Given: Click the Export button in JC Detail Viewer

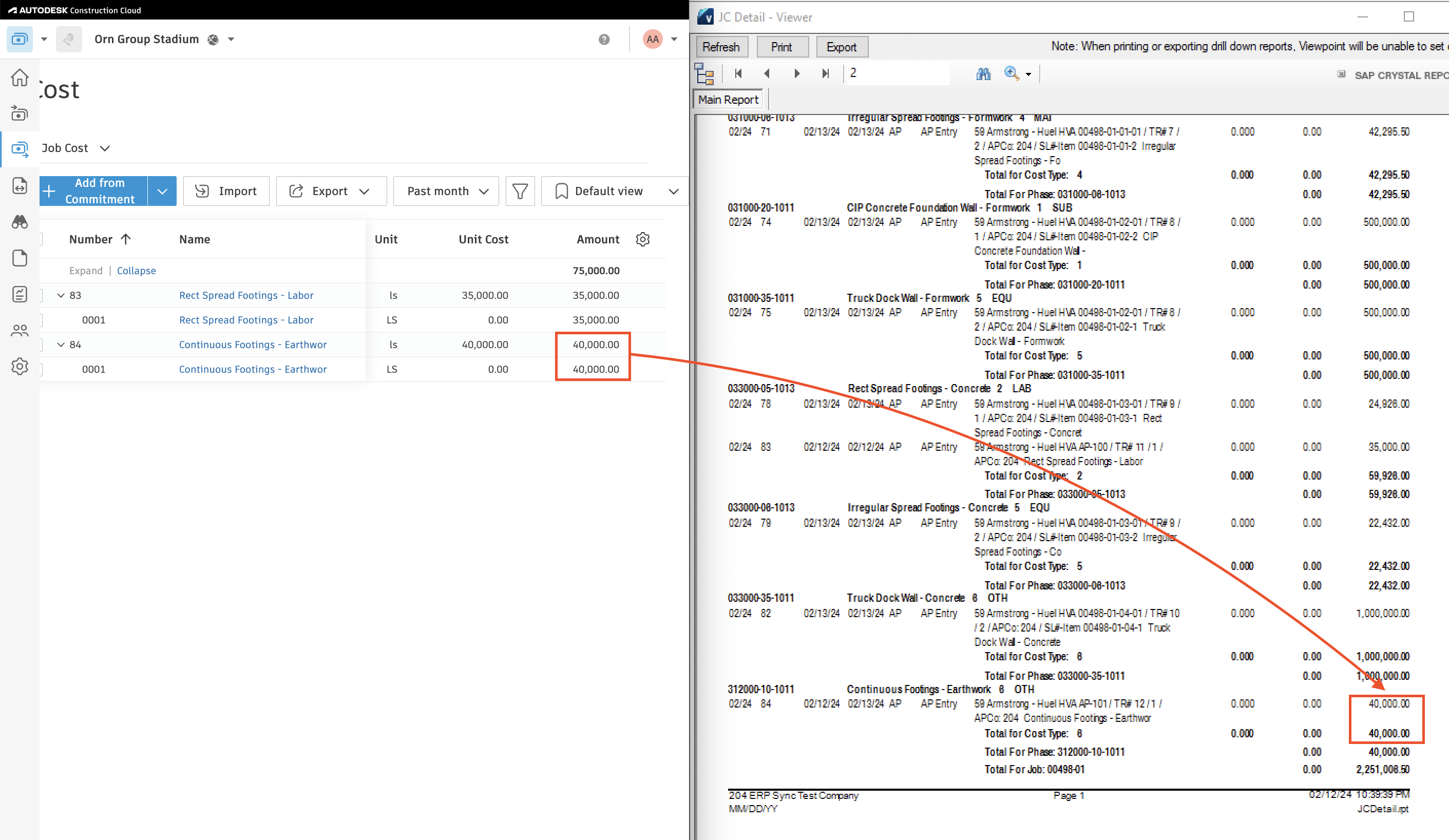Looking at the screenshot, I should pyautogui.click(x=840, y=47).
